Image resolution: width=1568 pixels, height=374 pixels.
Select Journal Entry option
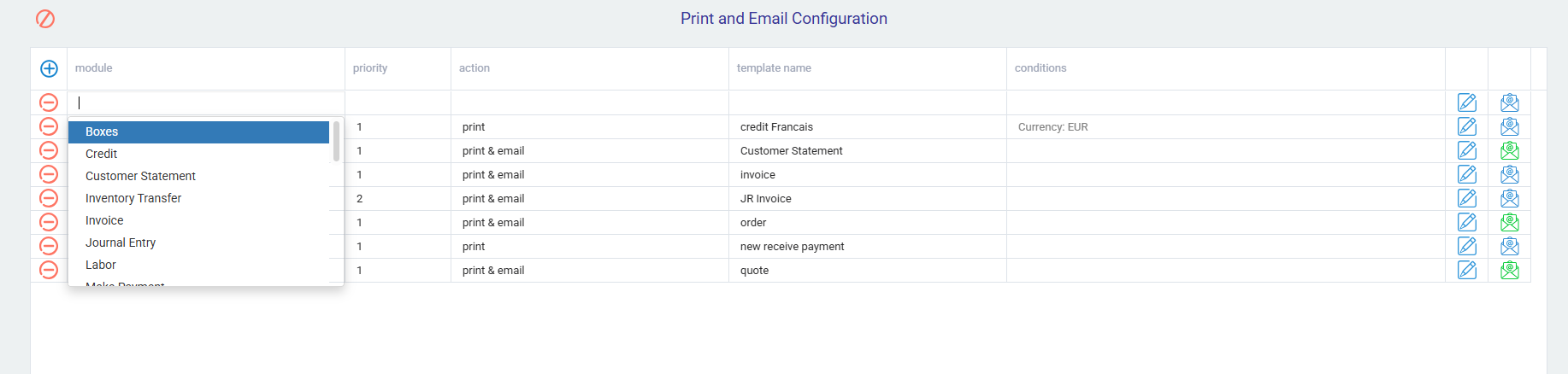(121, 243)
